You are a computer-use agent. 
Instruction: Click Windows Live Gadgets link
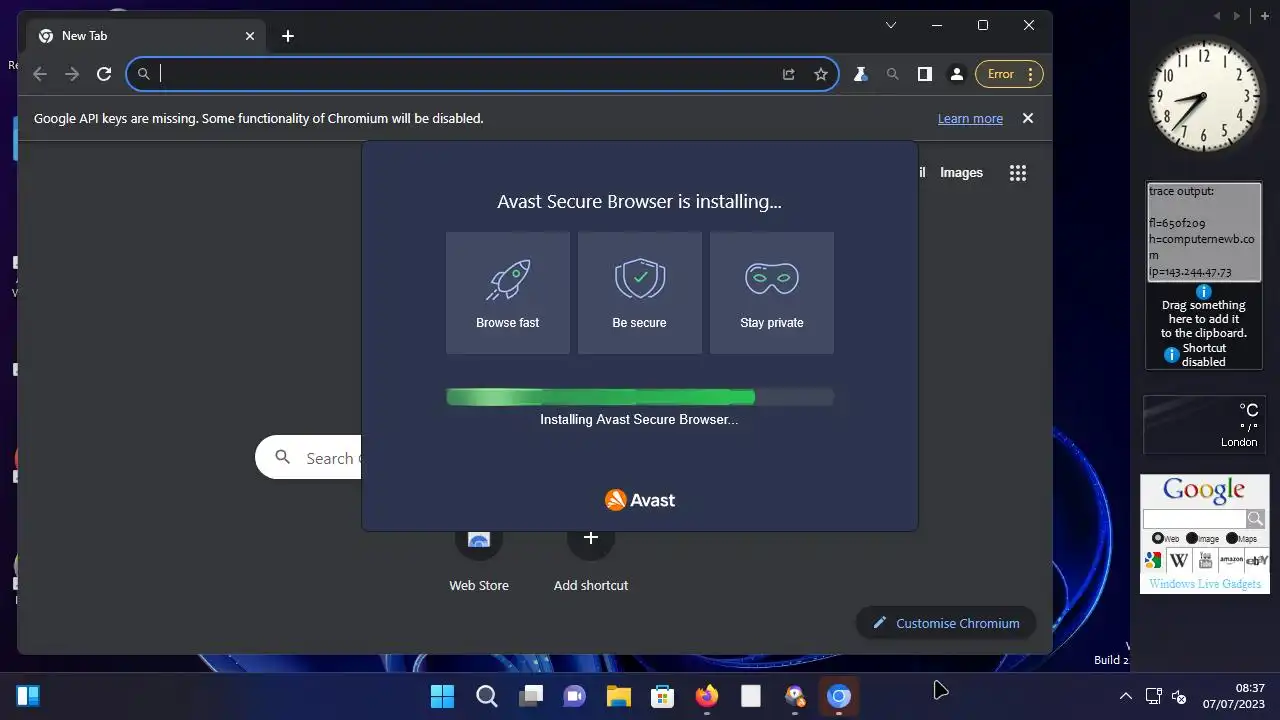tap(1205, 584)
